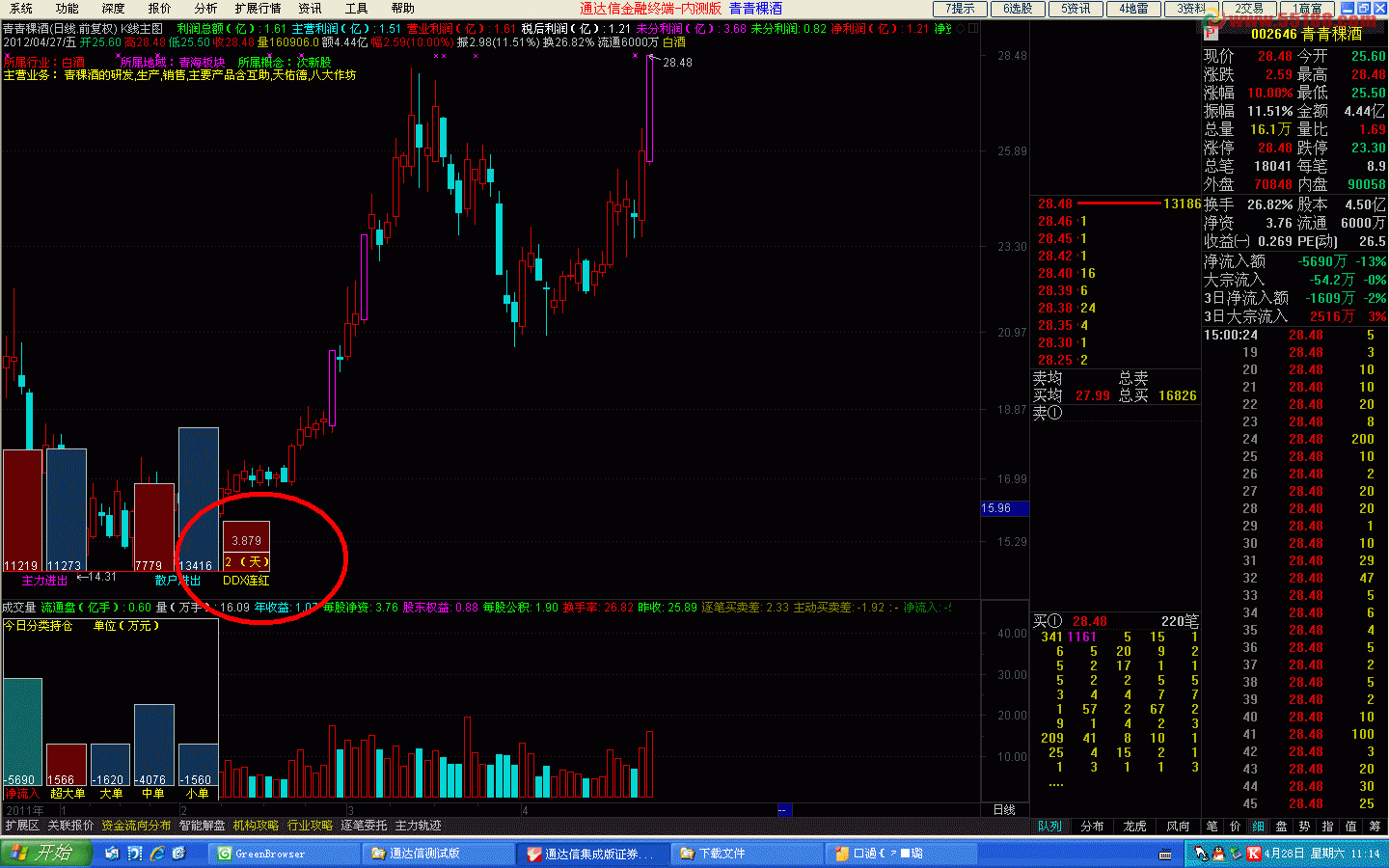This screenshot has width=1389, height=868.
Task: Open the 系统 menu
Action: (20, 8)
